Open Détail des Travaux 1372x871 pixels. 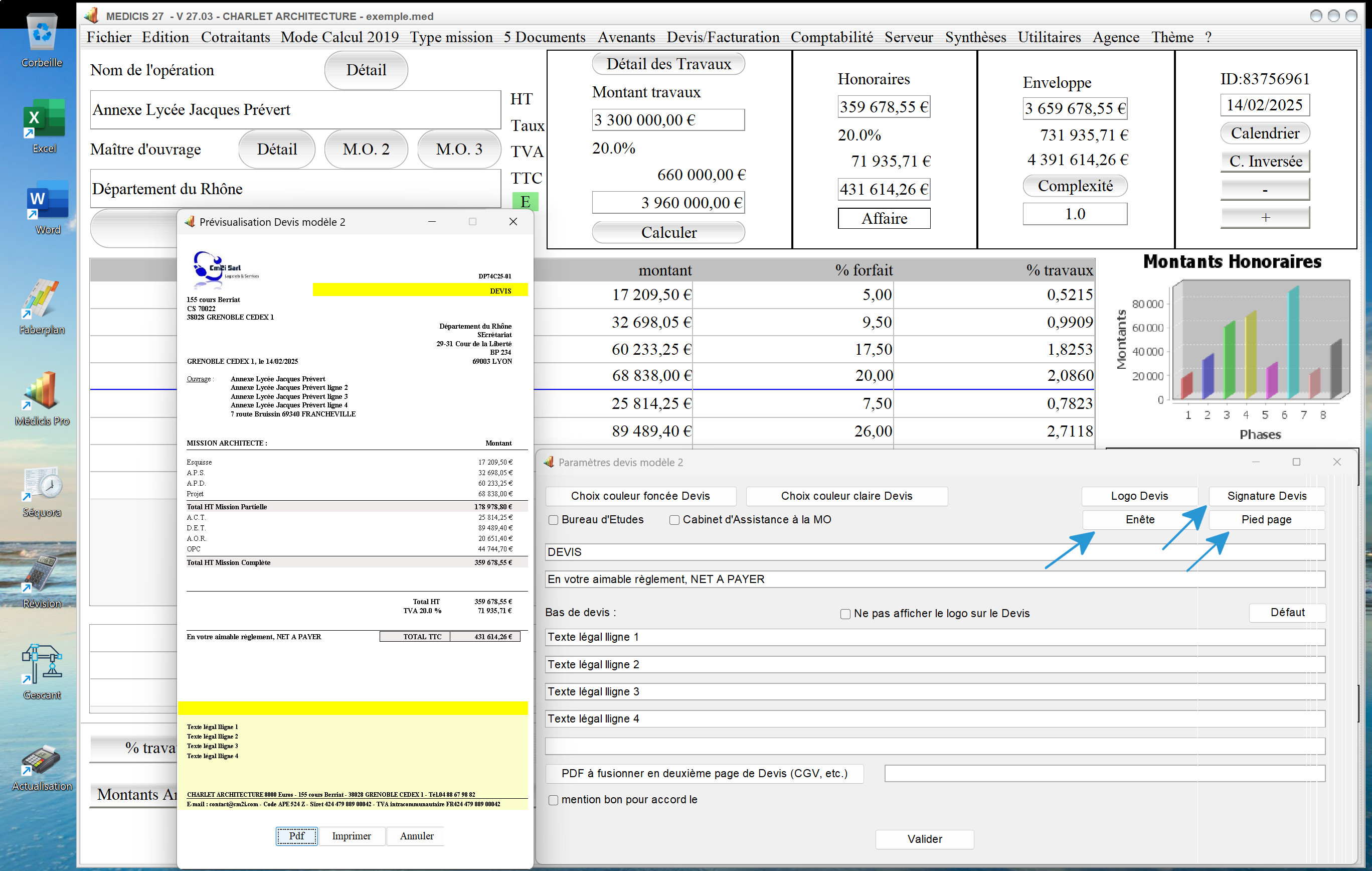click(668, 64)
